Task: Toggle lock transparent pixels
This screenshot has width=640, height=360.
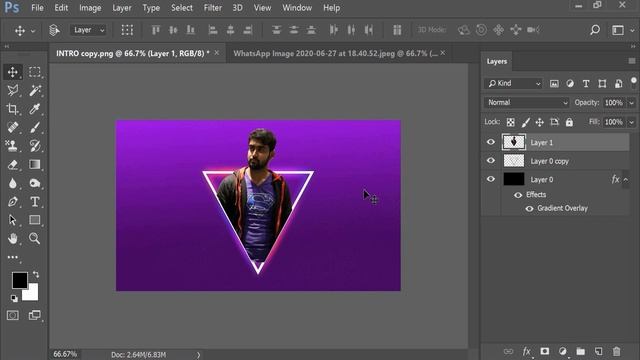Action: (511, 122)
